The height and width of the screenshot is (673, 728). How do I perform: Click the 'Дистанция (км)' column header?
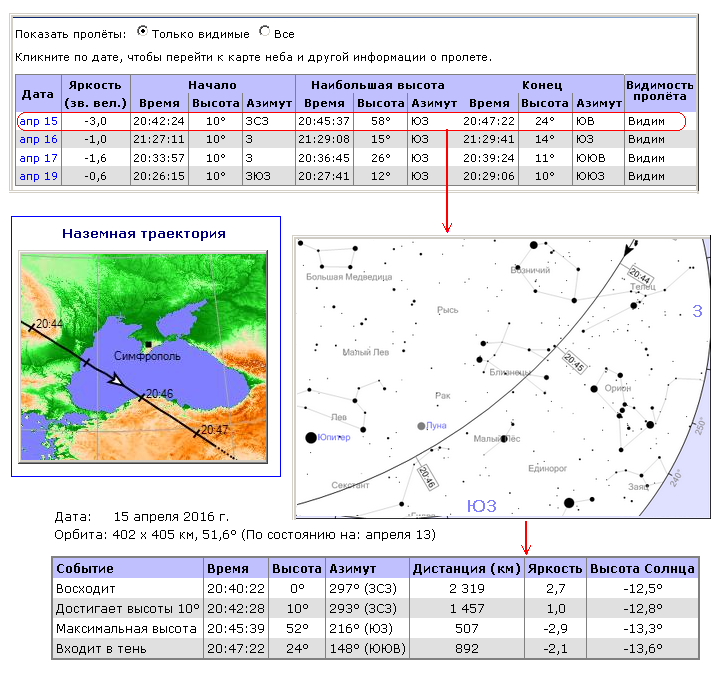coord(467,569)
